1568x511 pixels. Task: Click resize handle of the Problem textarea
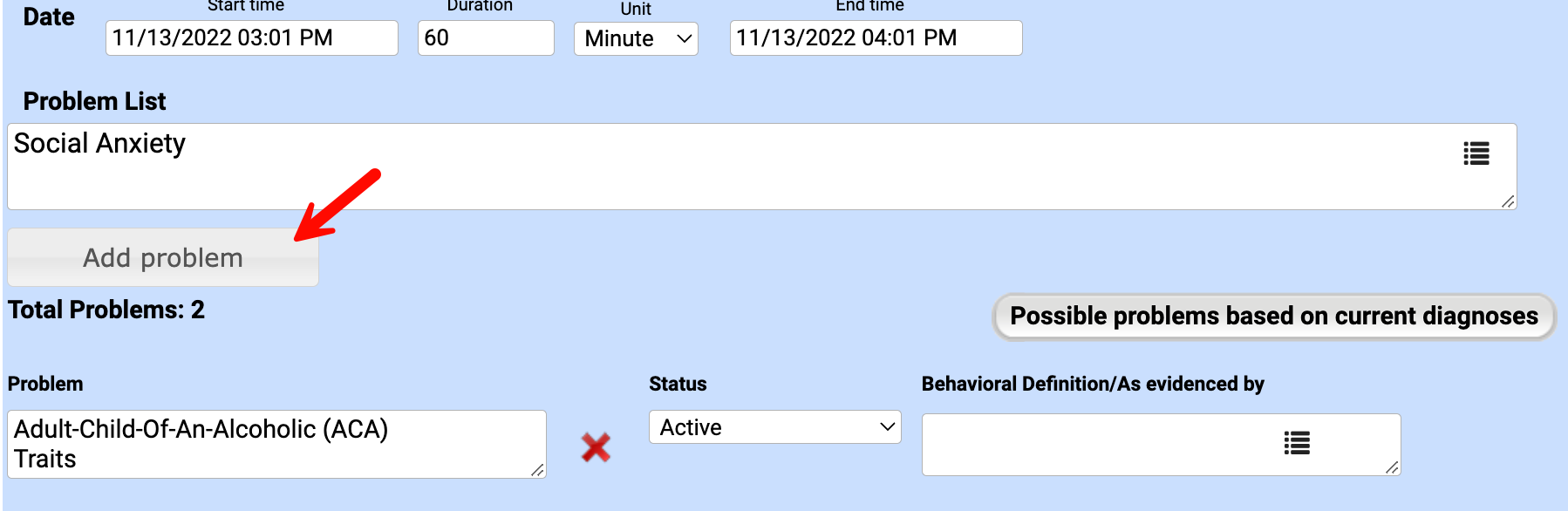[537, 470]
